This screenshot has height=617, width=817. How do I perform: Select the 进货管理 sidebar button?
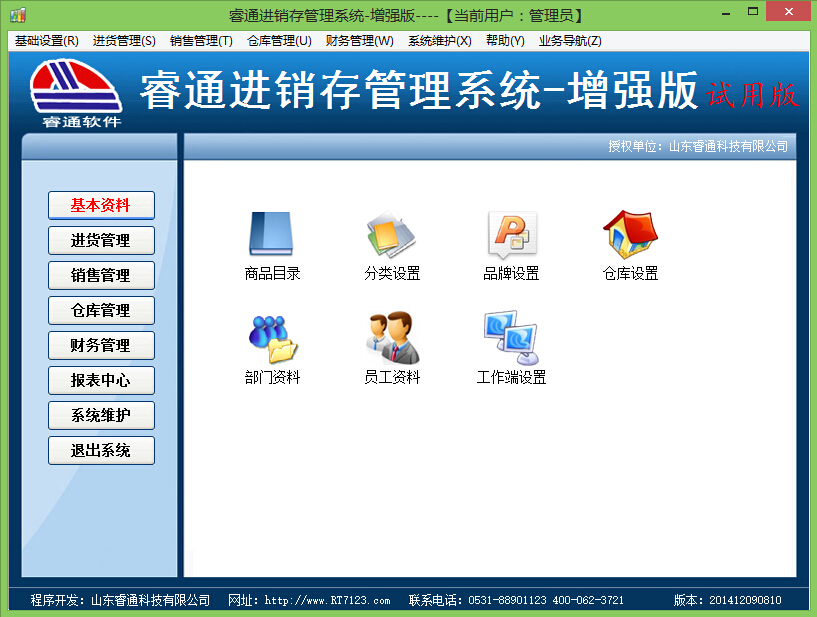click(101, 240)
